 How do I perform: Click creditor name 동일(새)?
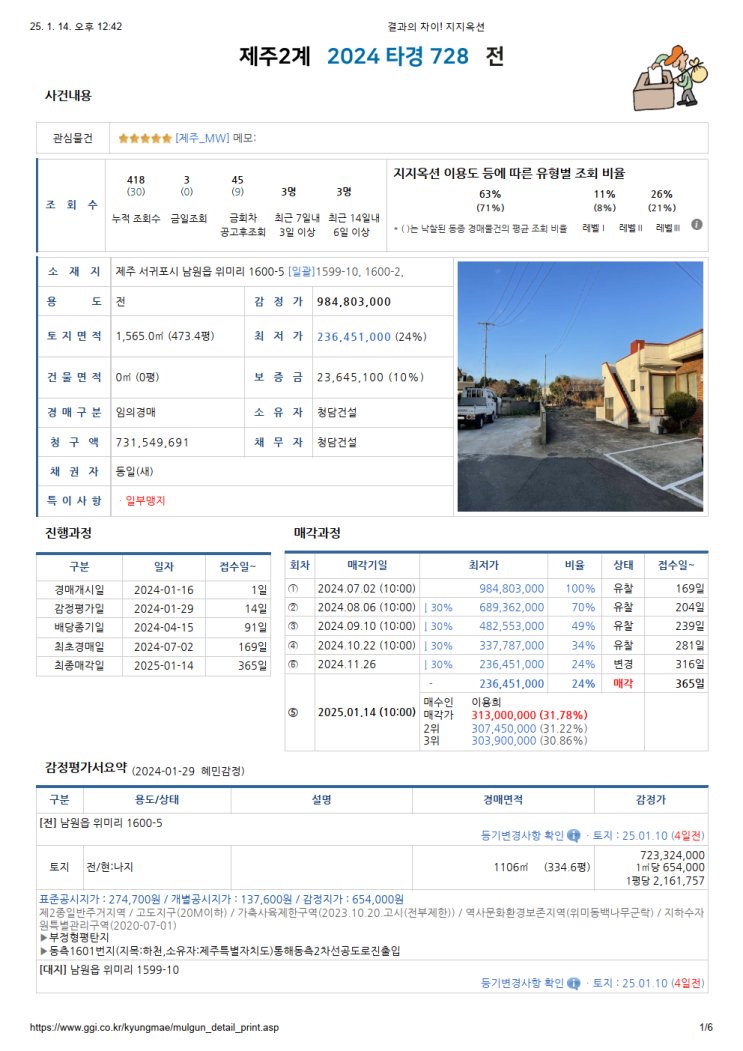point(134,471)
